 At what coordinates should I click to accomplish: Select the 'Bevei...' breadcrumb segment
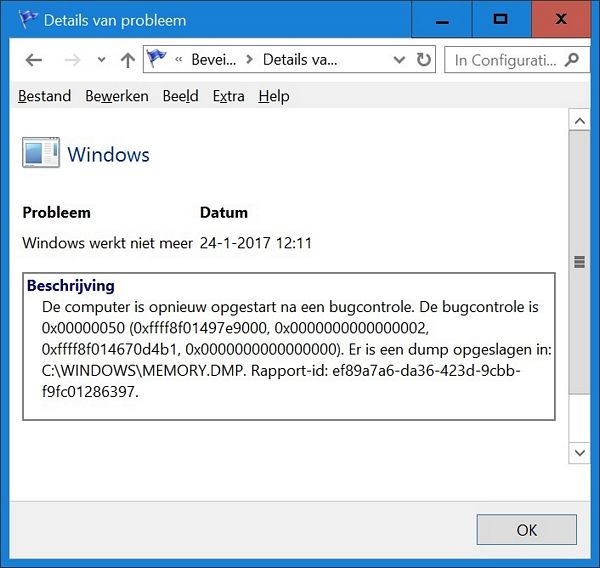(214, 60)
